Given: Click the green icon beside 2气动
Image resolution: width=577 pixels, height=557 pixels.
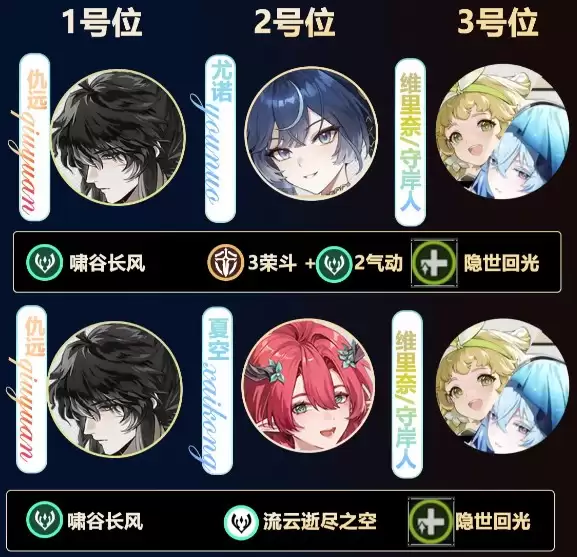Looking at the screenshot, I should pos(334,264).
